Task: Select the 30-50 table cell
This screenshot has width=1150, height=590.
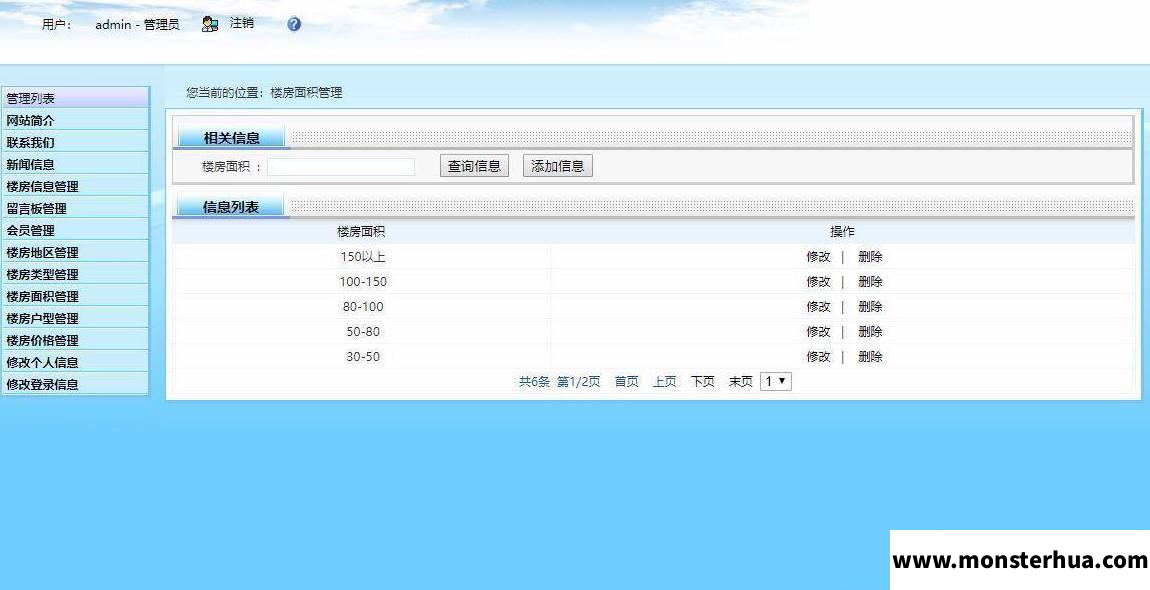Action: [362, 357]
